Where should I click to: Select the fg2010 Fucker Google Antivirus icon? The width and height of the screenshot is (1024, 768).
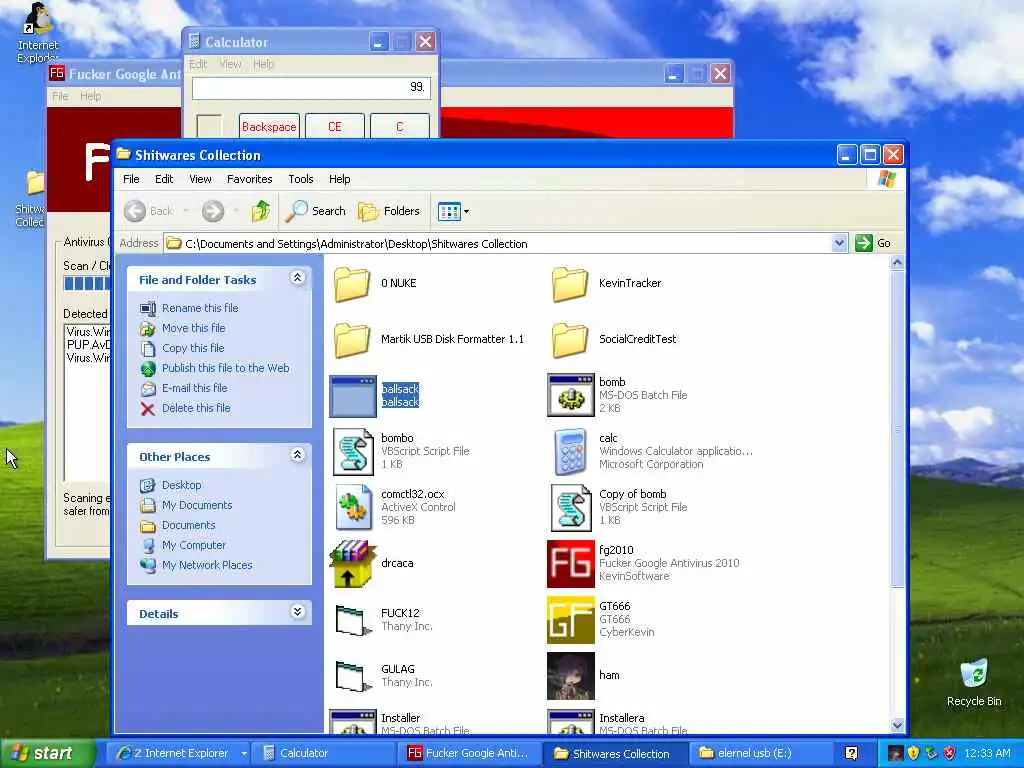click(x=571, y=564)
